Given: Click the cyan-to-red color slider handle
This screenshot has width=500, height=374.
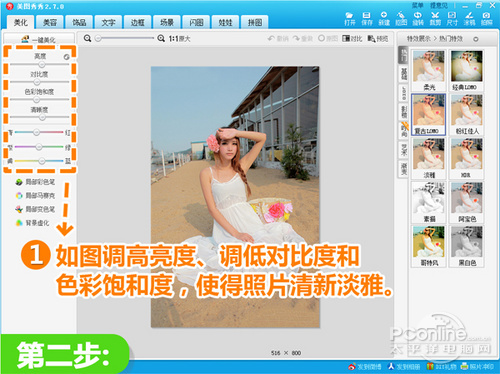Looking at the screenshot, I should 36,132.
